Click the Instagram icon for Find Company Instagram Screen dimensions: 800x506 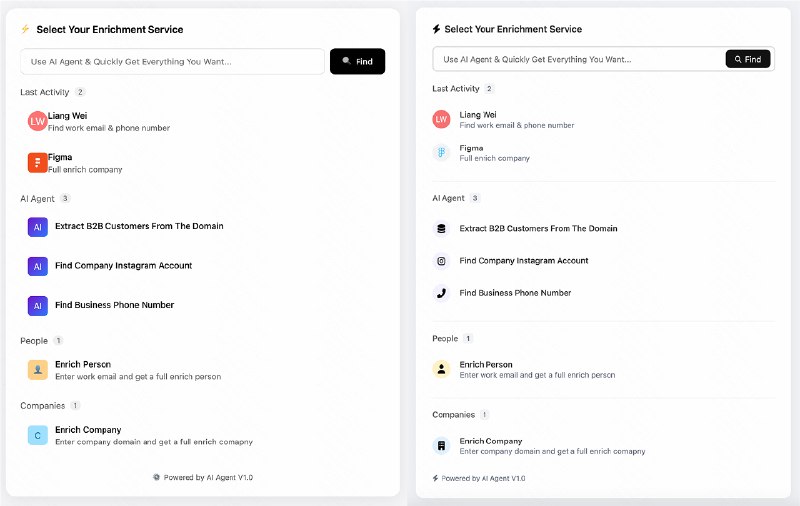[x=441, y=261]
